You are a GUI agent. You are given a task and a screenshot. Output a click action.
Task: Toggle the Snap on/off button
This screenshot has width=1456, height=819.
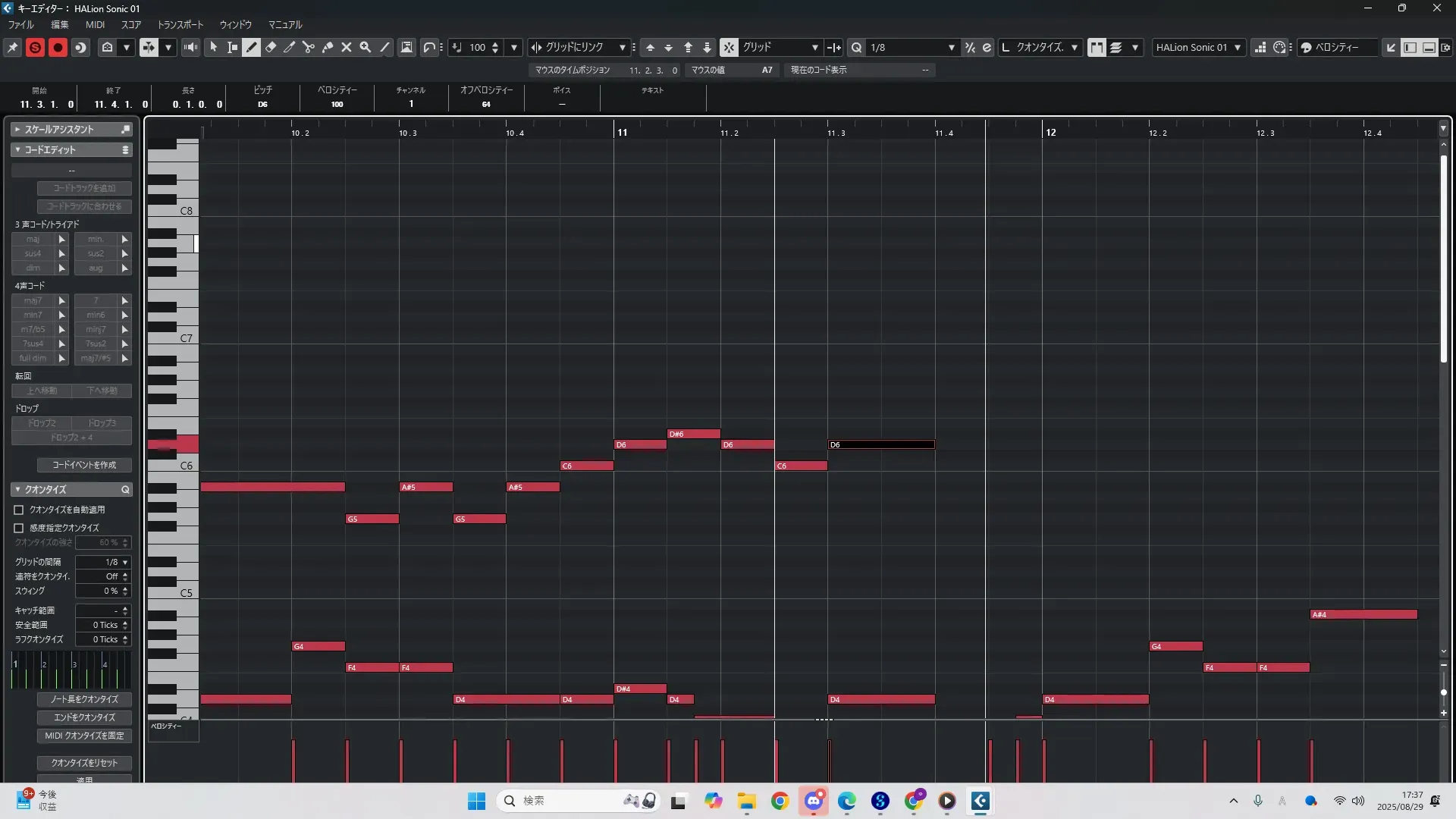pos(729,47)
